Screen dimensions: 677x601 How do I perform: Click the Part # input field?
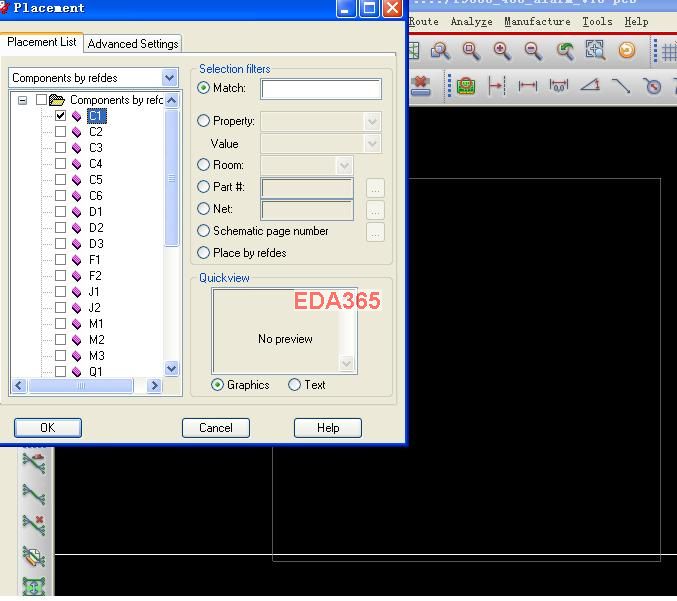tap(307, 188)
